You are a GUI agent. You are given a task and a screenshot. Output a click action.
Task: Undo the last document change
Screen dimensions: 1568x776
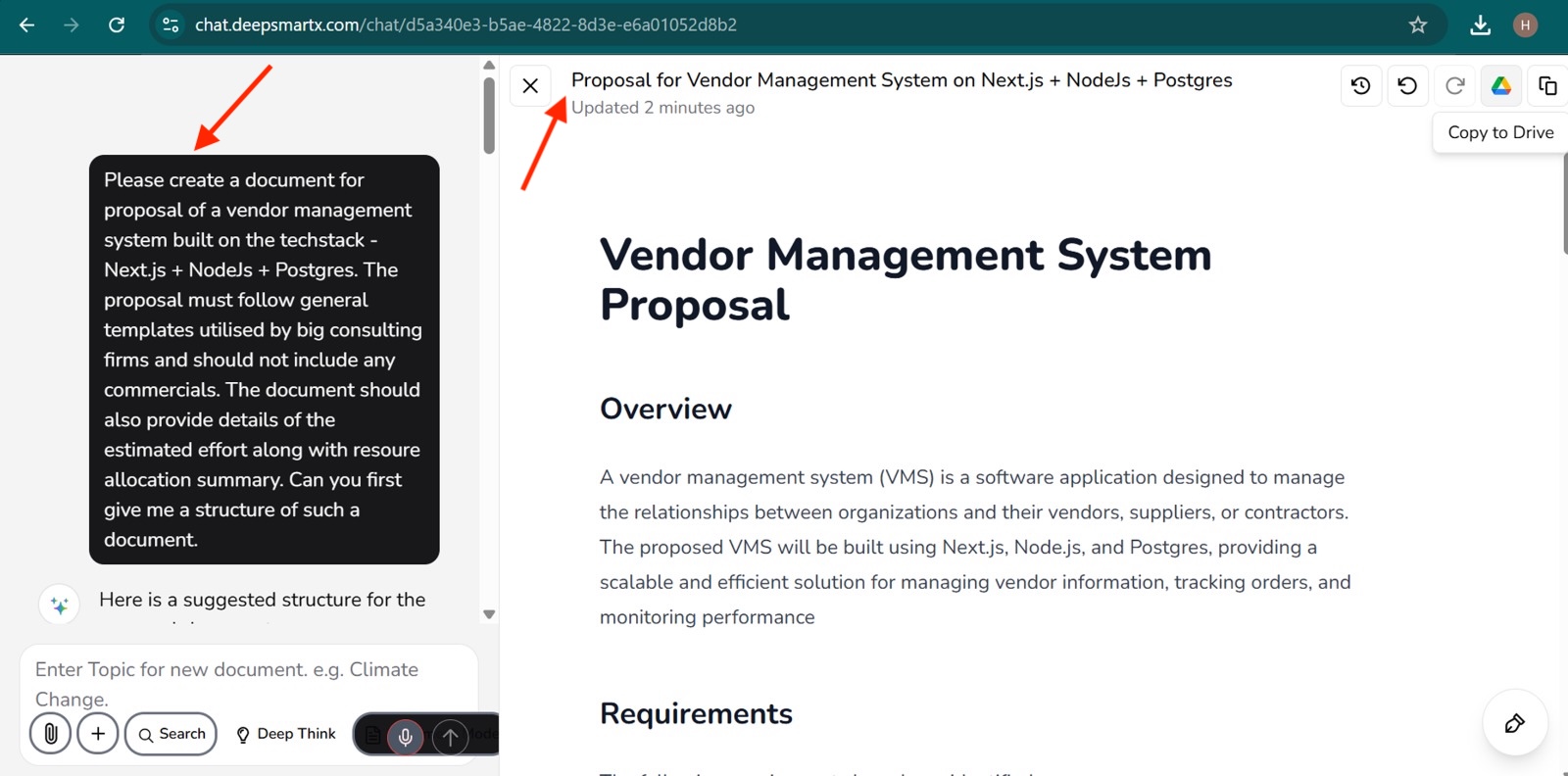pyautogui.click(x=1407, y=86)
